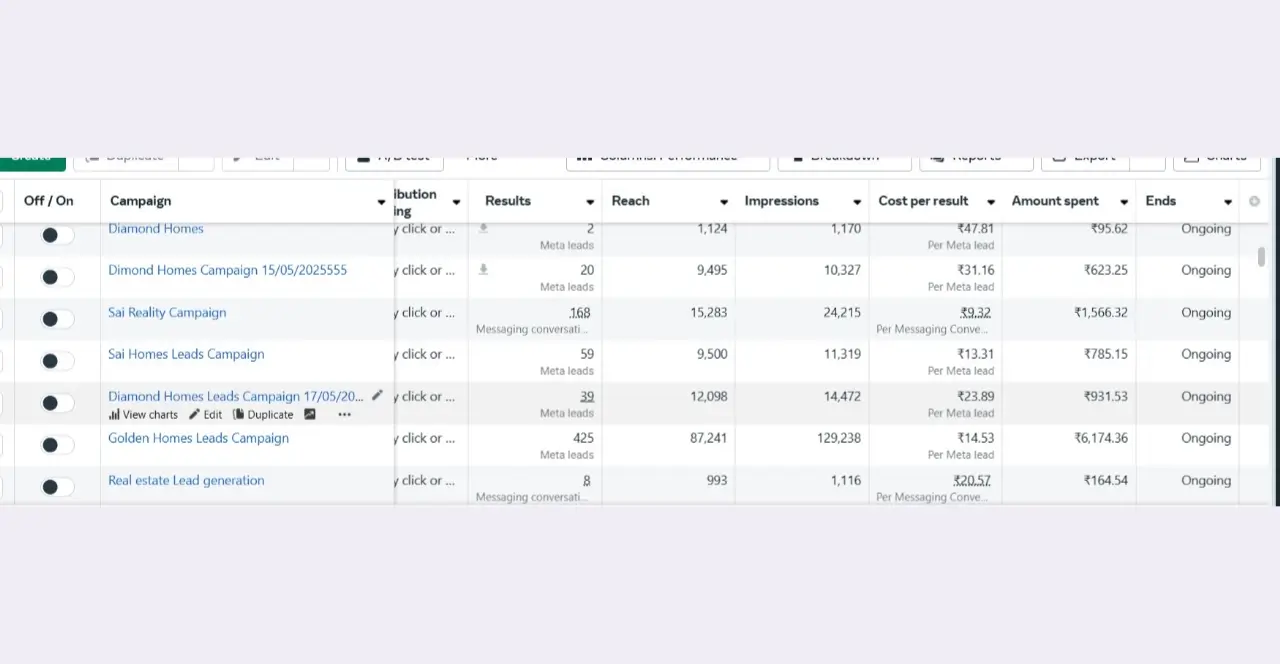Click download icon beside the 20 Meta leads result
The image size is (1280, 664).
(x=483, y=270)
